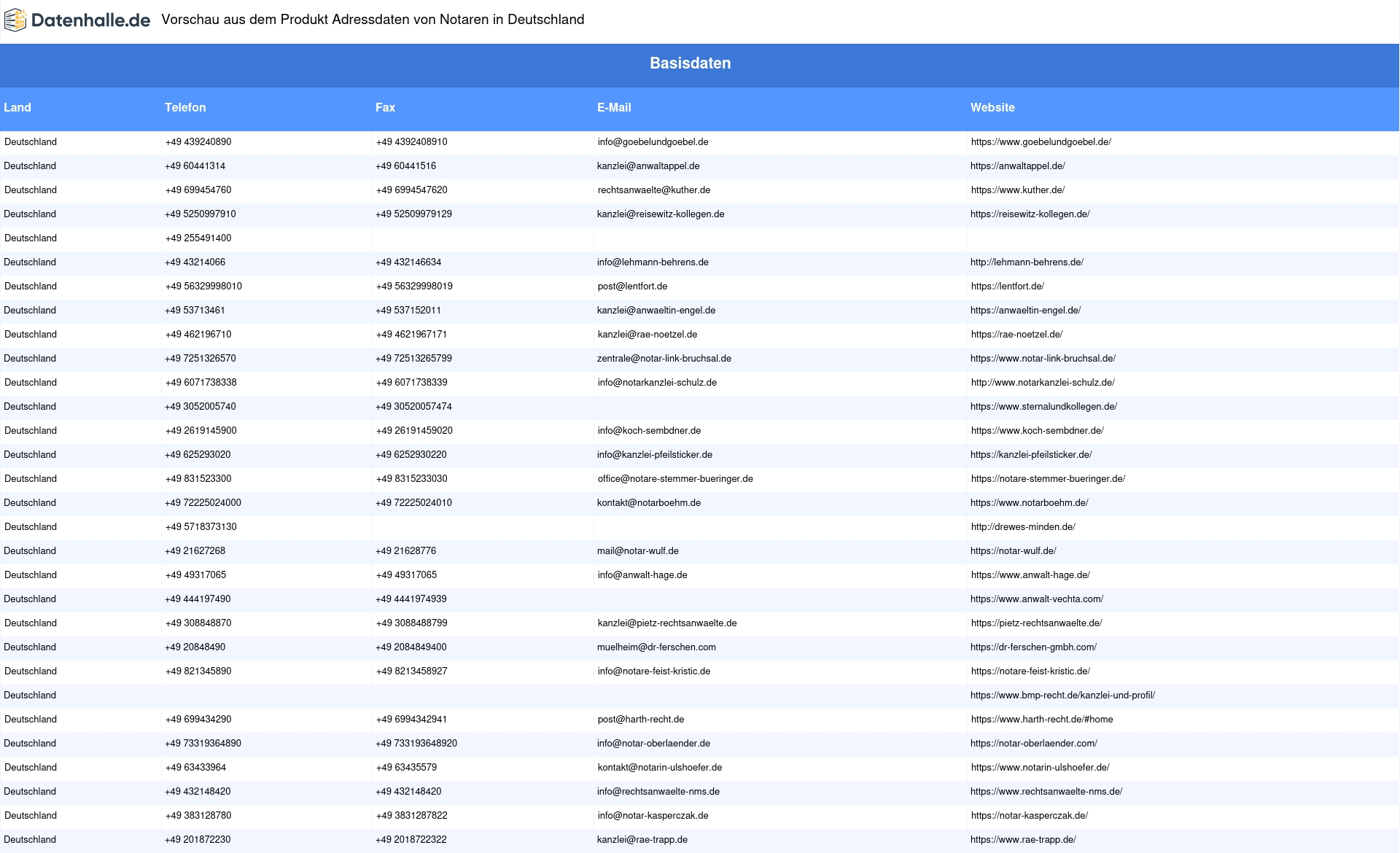The height and width of the screenshot is (853, 1400).
Task: Select phone number +49 201872230
Action: (198, 840)
